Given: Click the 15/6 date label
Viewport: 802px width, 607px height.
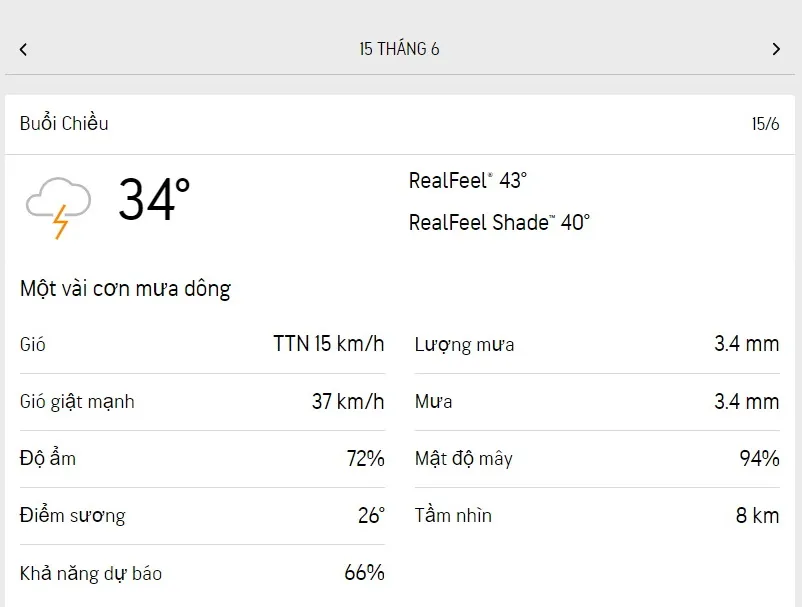Looking at the screenshot, I should point(765,124).
